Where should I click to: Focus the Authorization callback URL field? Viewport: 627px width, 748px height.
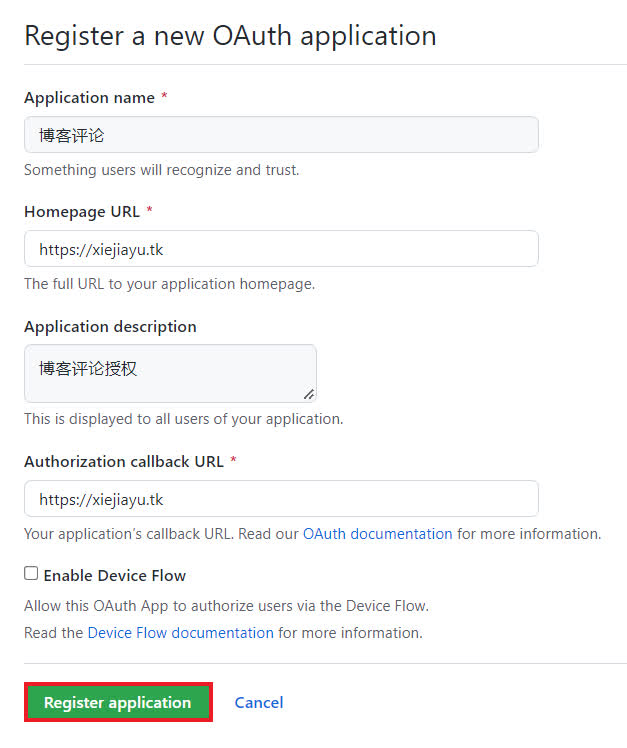coord(281,498)
